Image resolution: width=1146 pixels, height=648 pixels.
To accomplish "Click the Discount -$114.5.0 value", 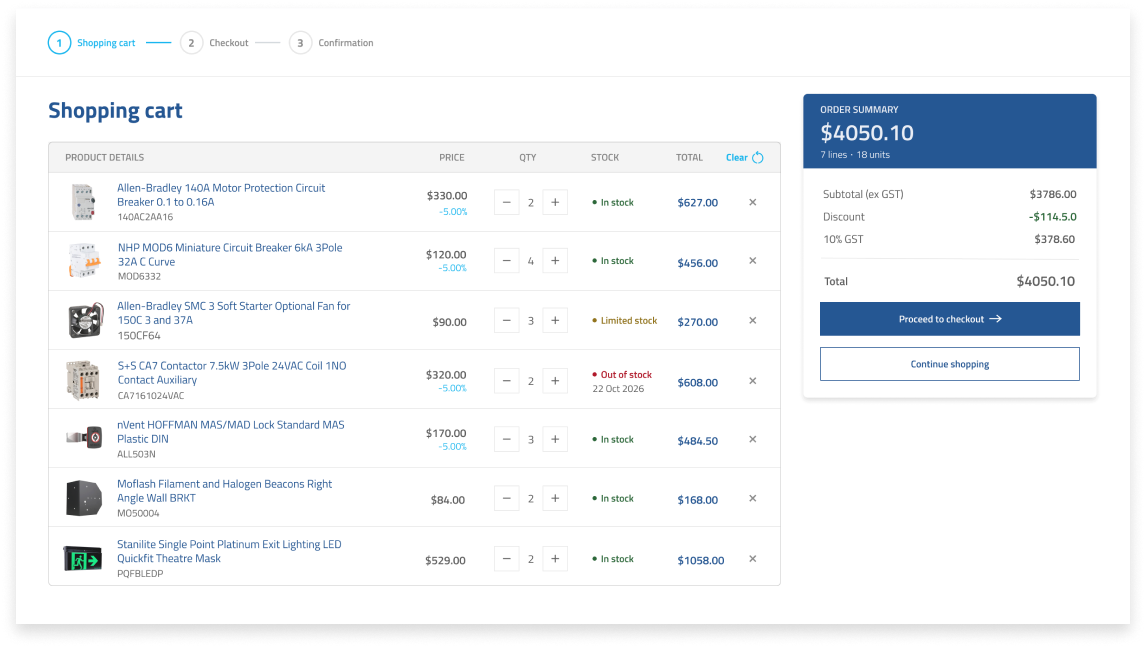I will pos(1052,217).
